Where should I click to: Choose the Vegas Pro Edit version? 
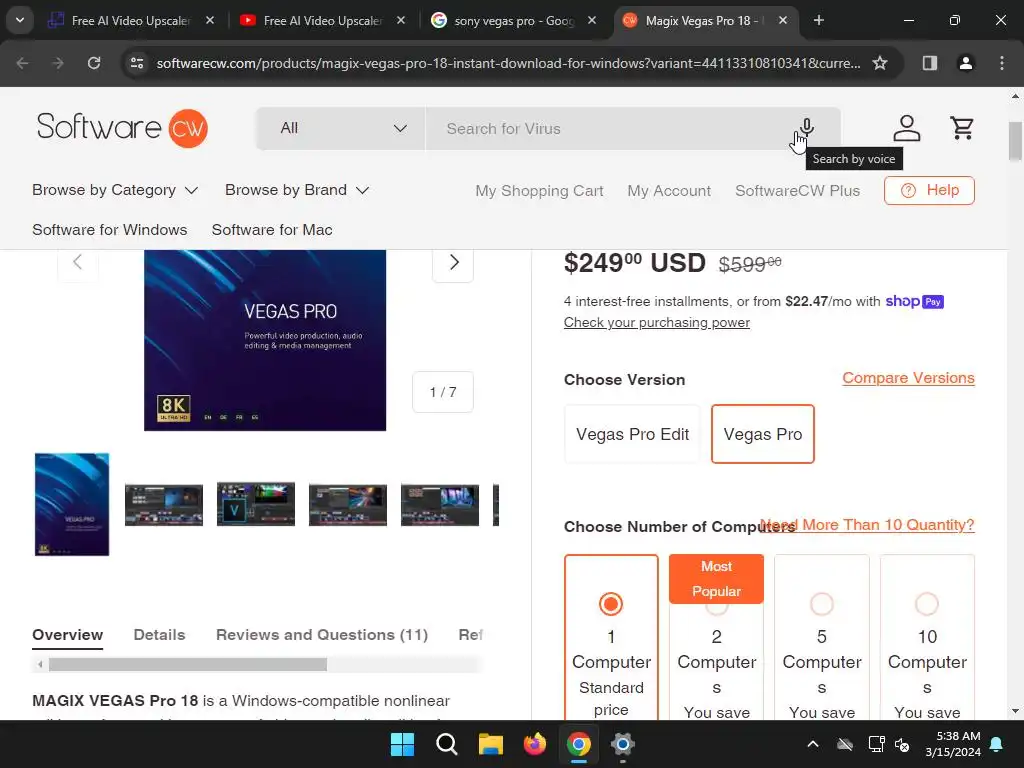632,434
